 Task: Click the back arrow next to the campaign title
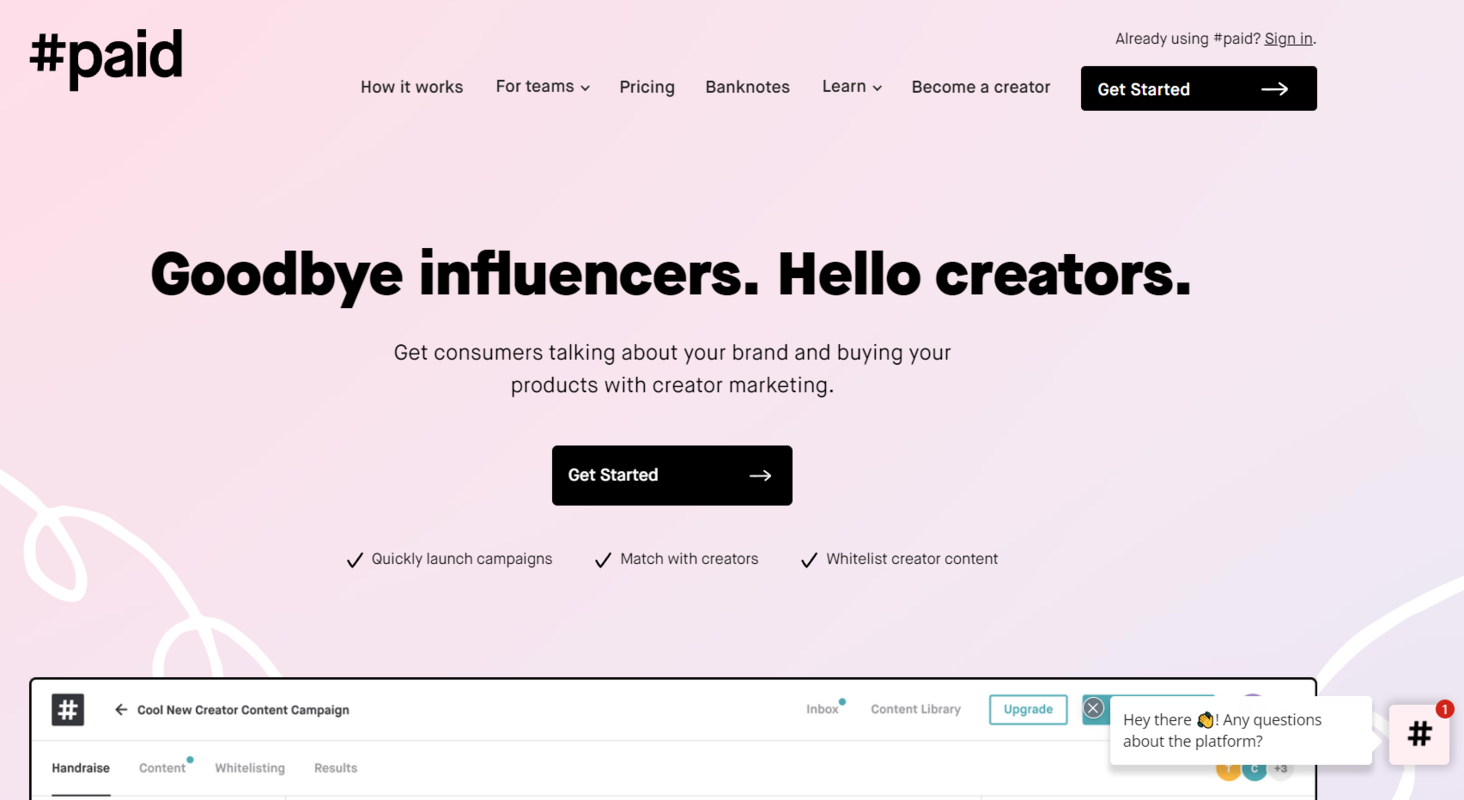point(120,709)
